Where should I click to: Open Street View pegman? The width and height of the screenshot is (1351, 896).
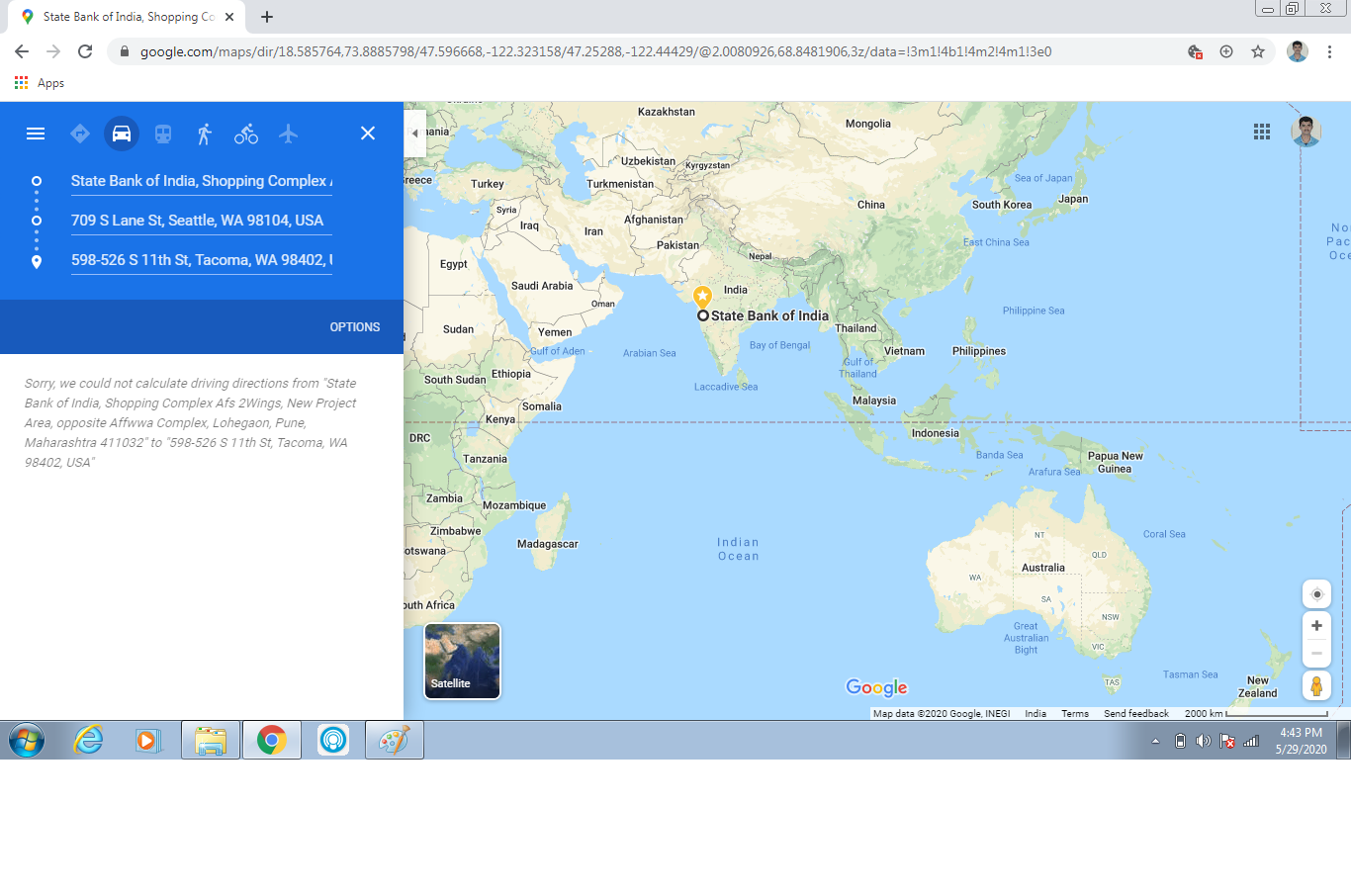pyautogui.click(x=1316, y=685)
